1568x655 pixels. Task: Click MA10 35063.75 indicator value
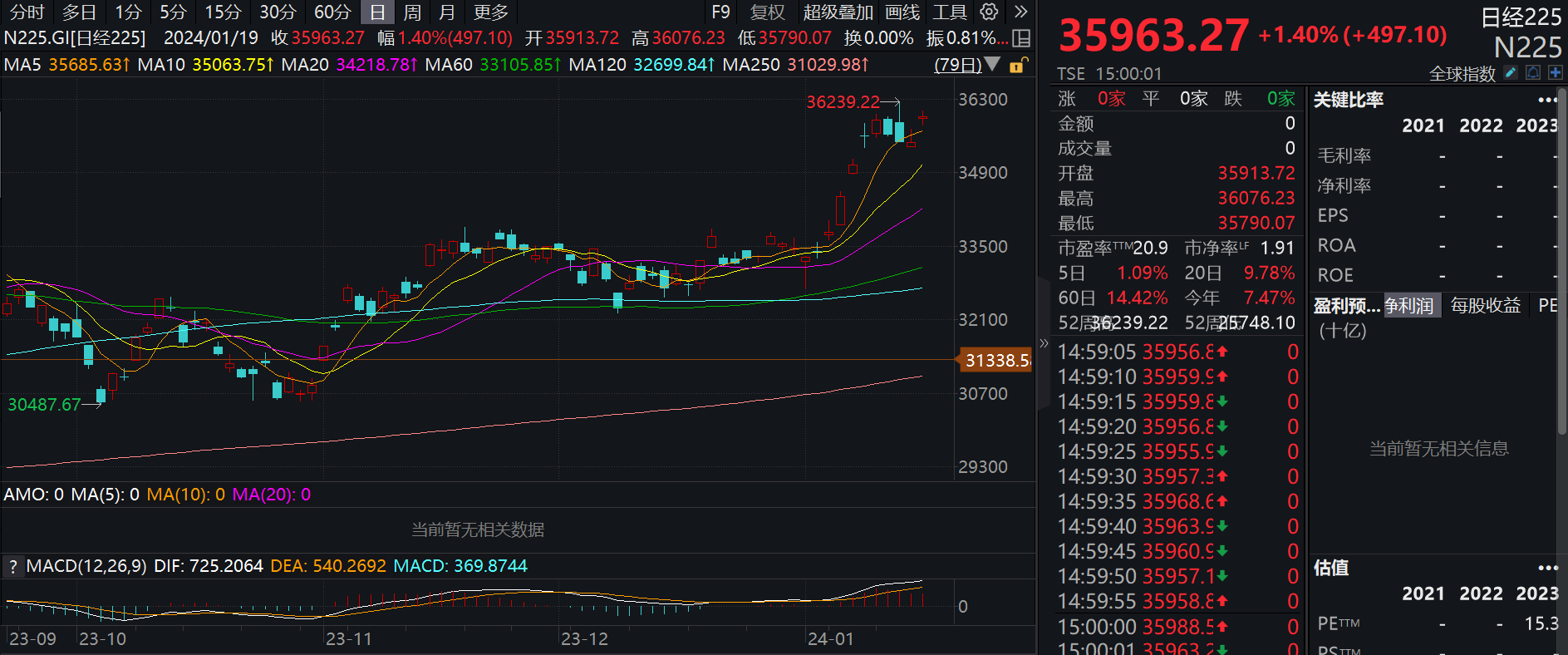coord(205,64)
